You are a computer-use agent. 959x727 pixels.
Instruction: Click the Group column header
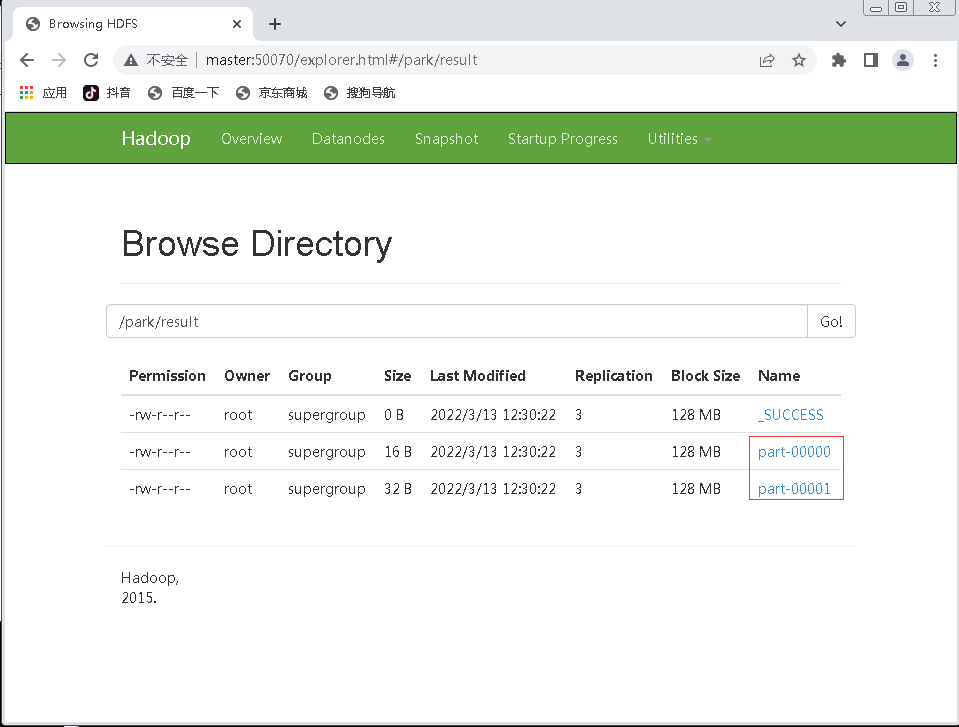(309, 375)
